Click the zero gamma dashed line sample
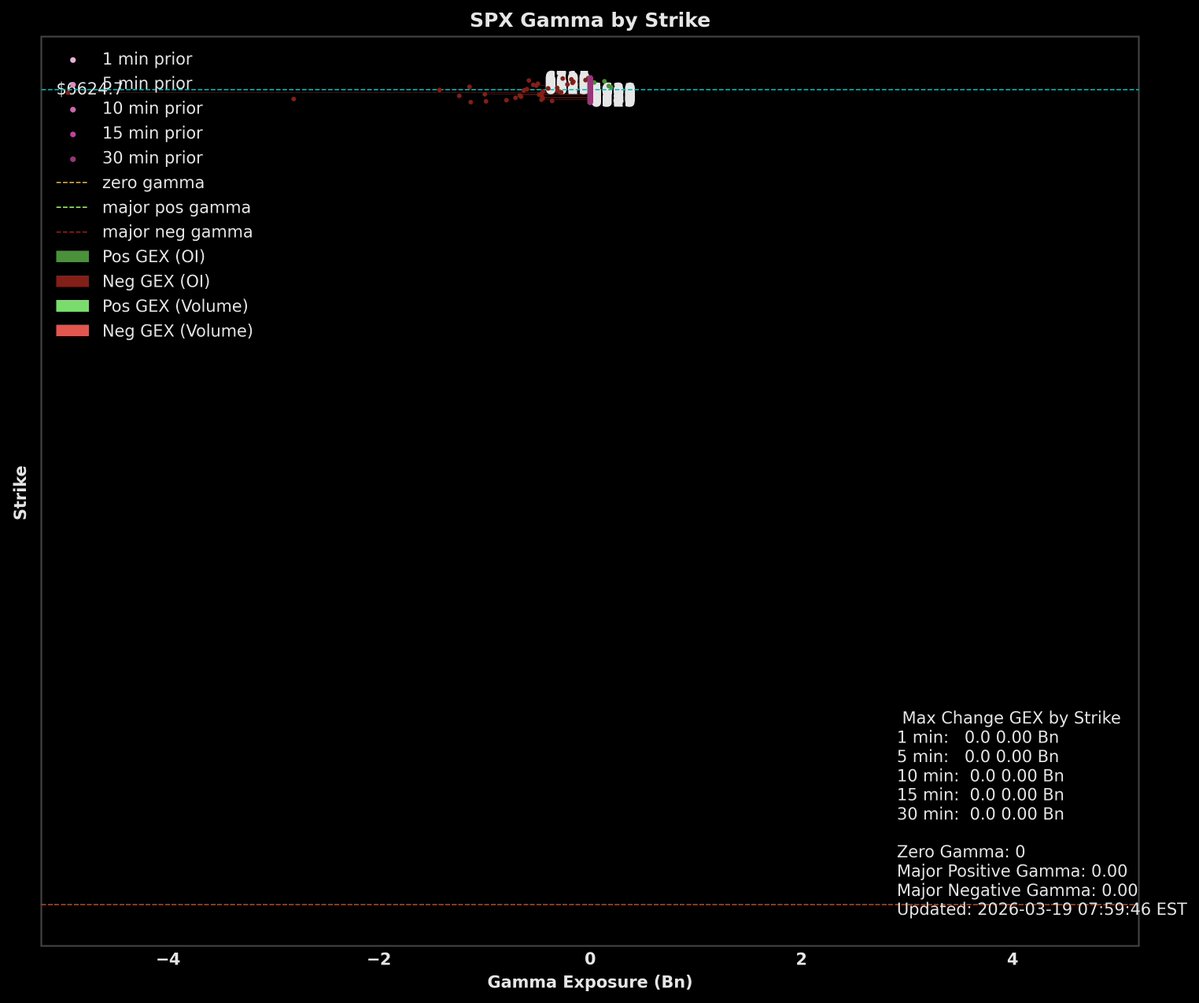Image resolution: width=1199 pixels, height=1003 pixels. point(70,183)
